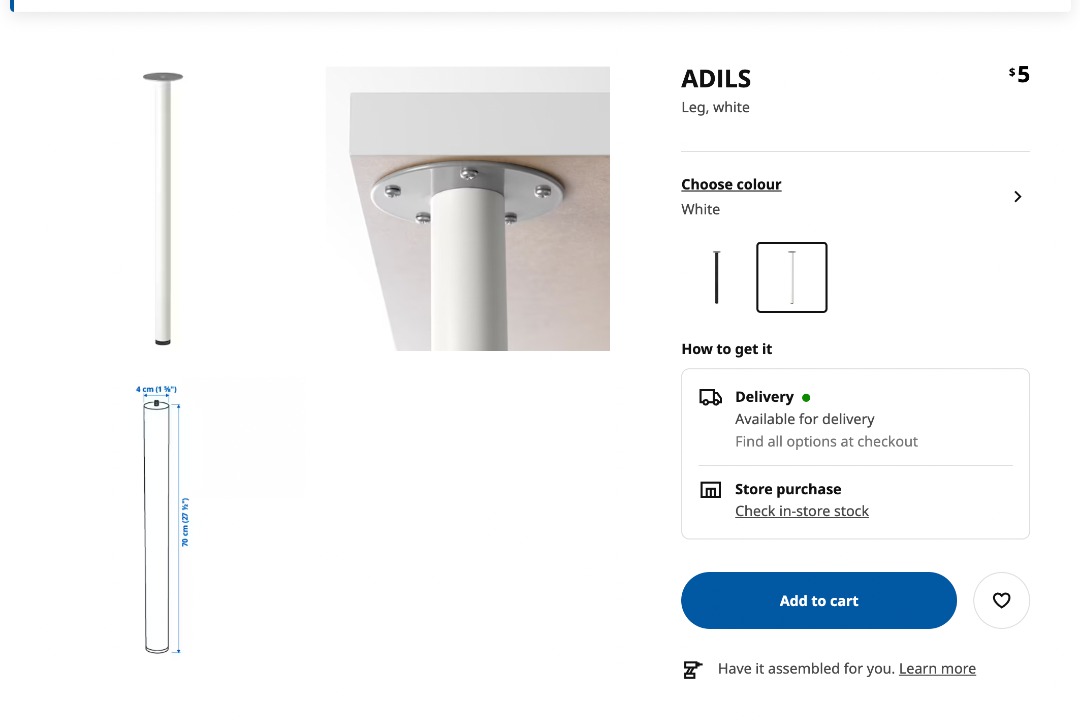Open Learn more about assembly service
This screenshot has height=720, width=1080.
(x=937, y=669)
